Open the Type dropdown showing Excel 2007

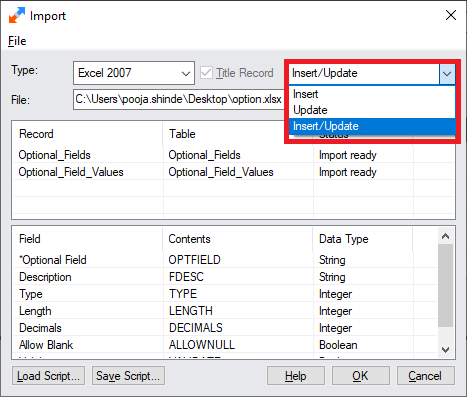point(134,73)
